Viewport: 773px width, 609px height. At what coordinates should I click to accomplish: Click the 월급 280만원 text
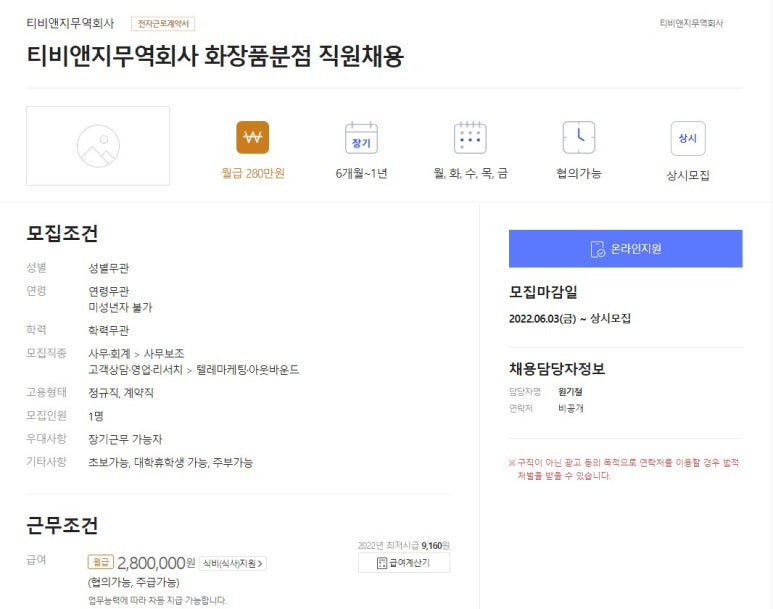[252, 173]
